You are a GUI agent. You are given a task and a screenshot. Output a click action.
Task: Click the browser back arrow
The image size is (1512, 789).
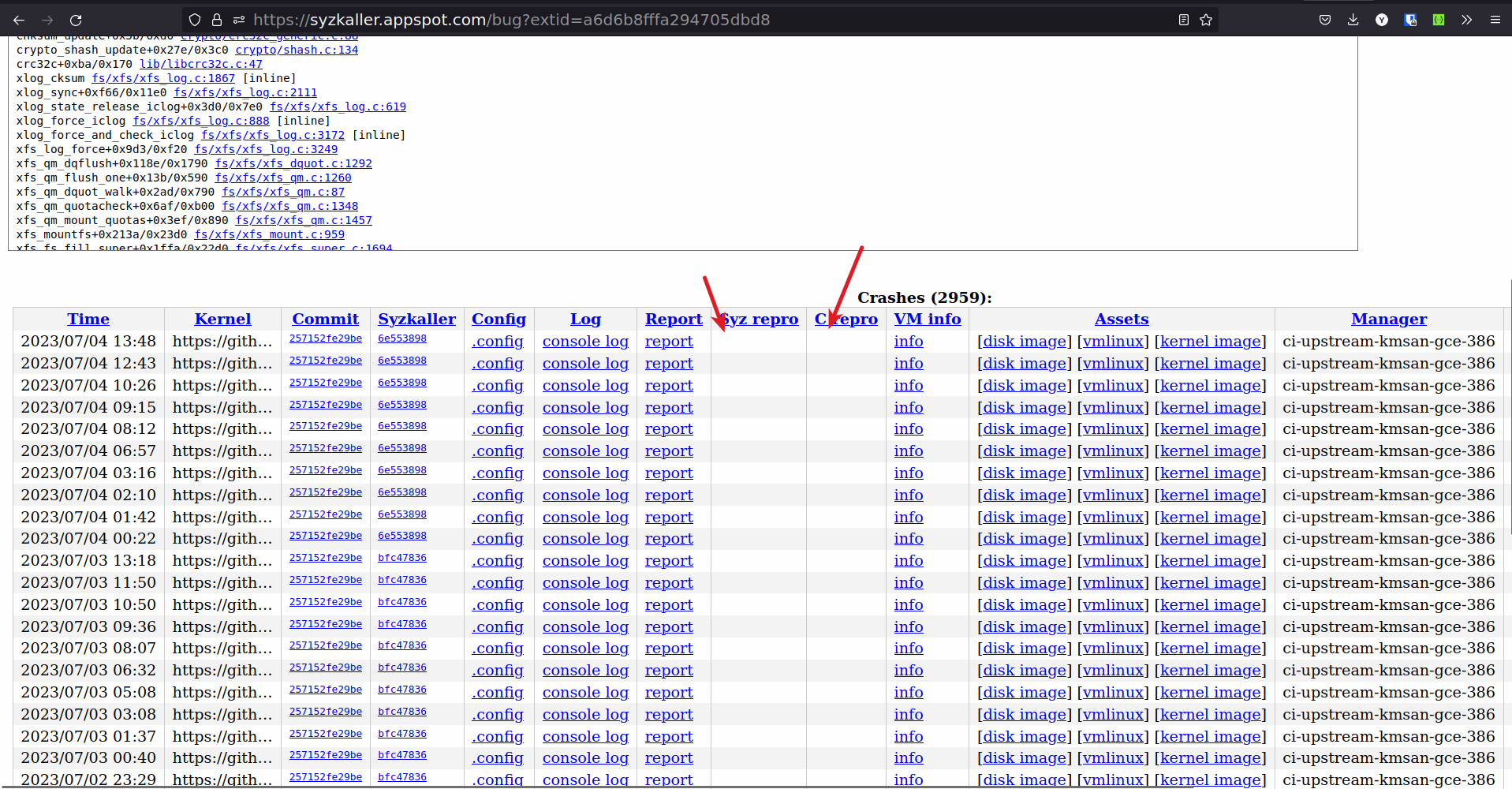[x=19, y=20]
